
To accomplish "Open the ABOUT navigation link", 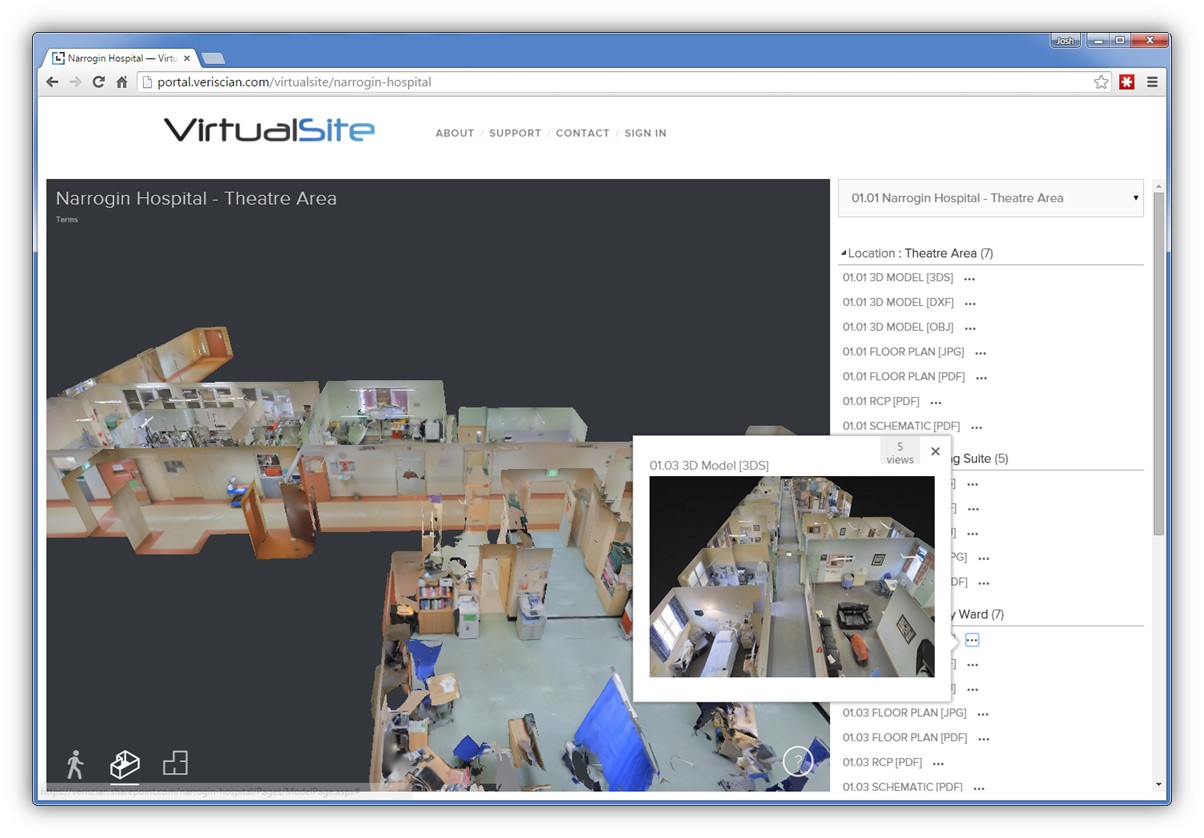I will click(455, 133).
